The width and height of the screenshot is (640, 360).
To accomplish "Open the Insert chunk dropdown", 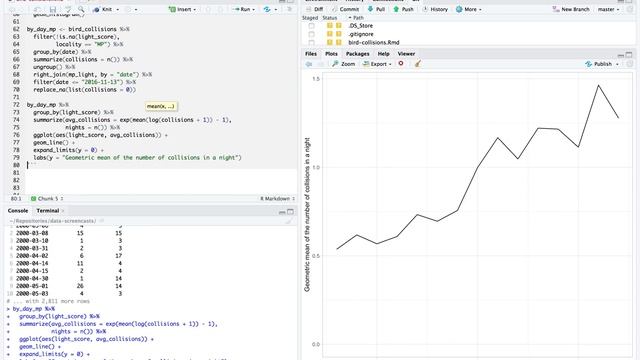I will pyautogui.click(x=182, y=9).
